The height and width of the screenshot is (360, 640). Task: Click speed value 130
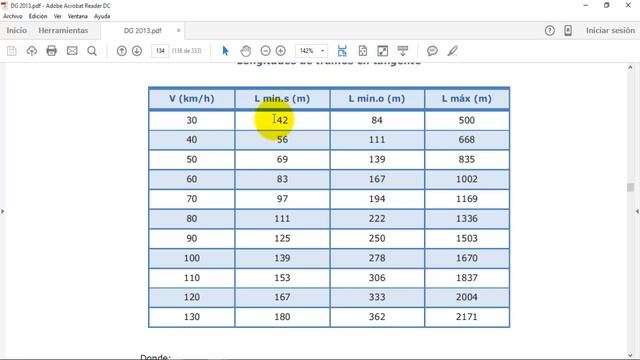pos(192,317)
